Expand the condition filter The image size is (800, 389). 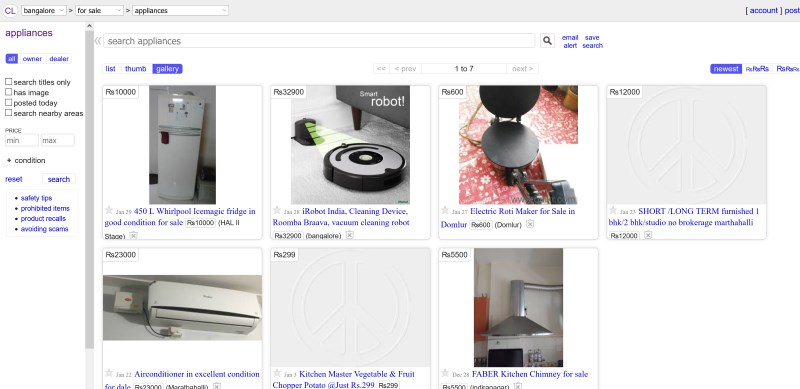(x=26, y=160)
